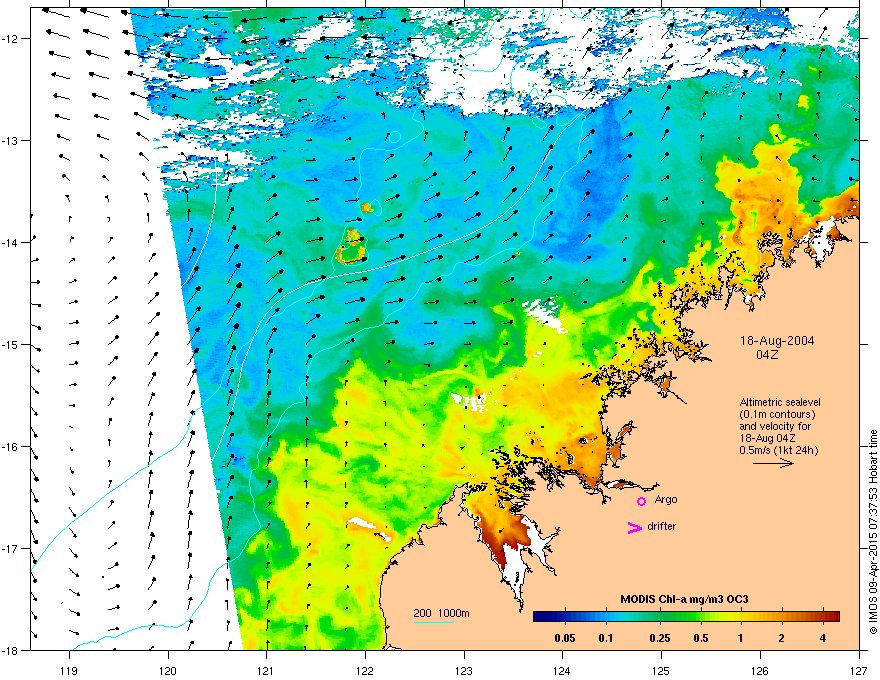Click the latitude axis label -15
The width and height of the screenshot is (880, 680).
(10, 344)
